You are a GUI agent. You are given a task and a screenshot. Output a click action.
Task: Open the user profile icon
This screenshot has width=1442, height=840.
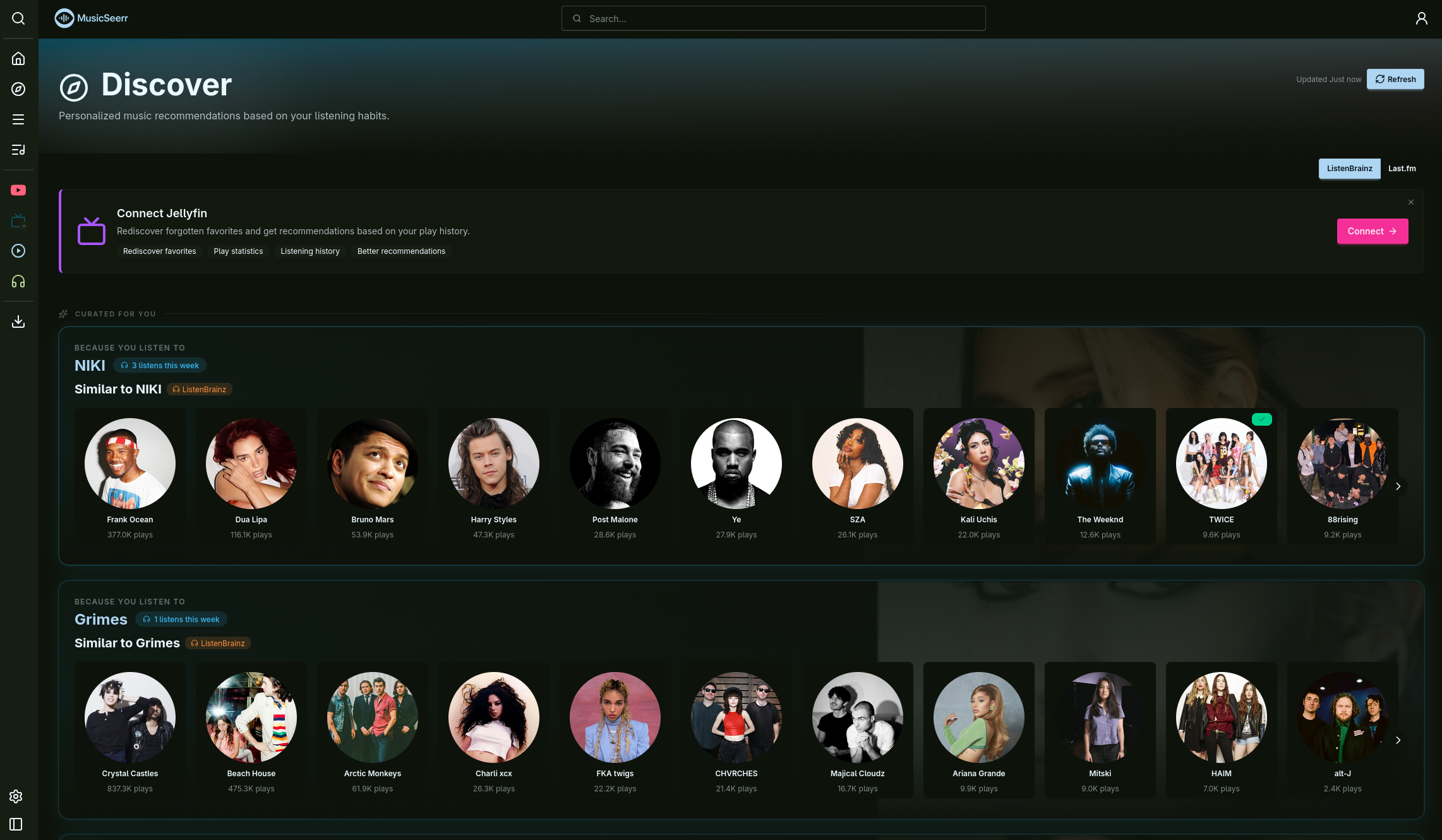(1421, 18)
